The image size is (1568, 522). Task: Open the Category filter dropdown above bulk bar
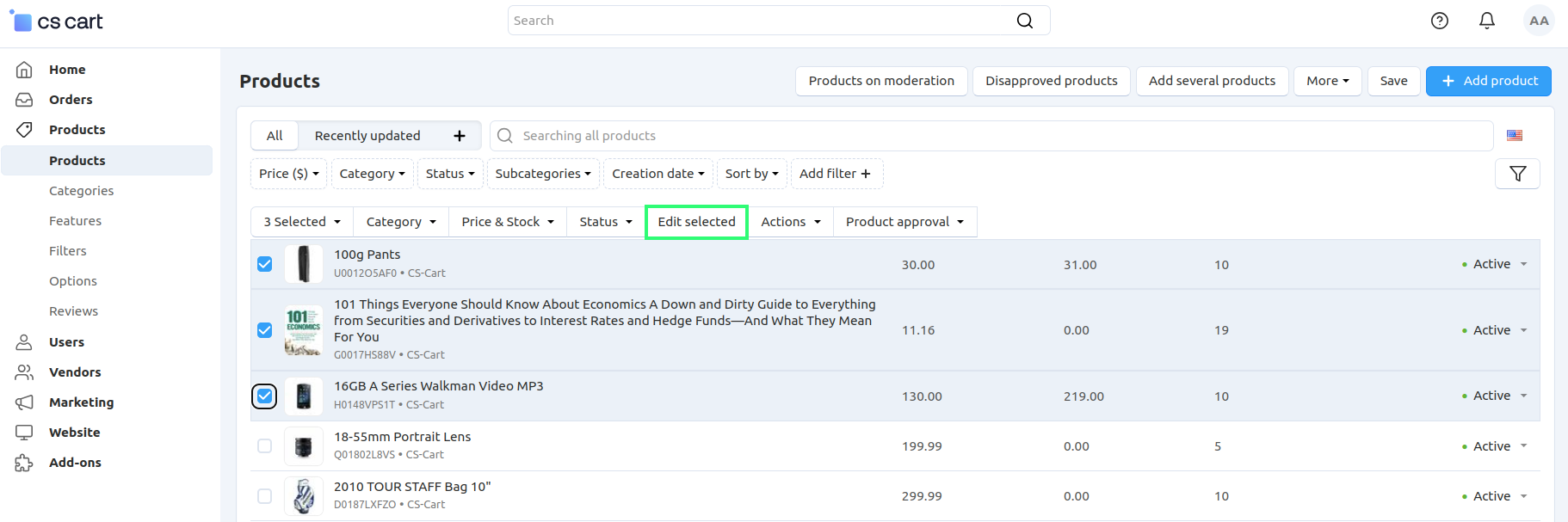coord(373,174)
